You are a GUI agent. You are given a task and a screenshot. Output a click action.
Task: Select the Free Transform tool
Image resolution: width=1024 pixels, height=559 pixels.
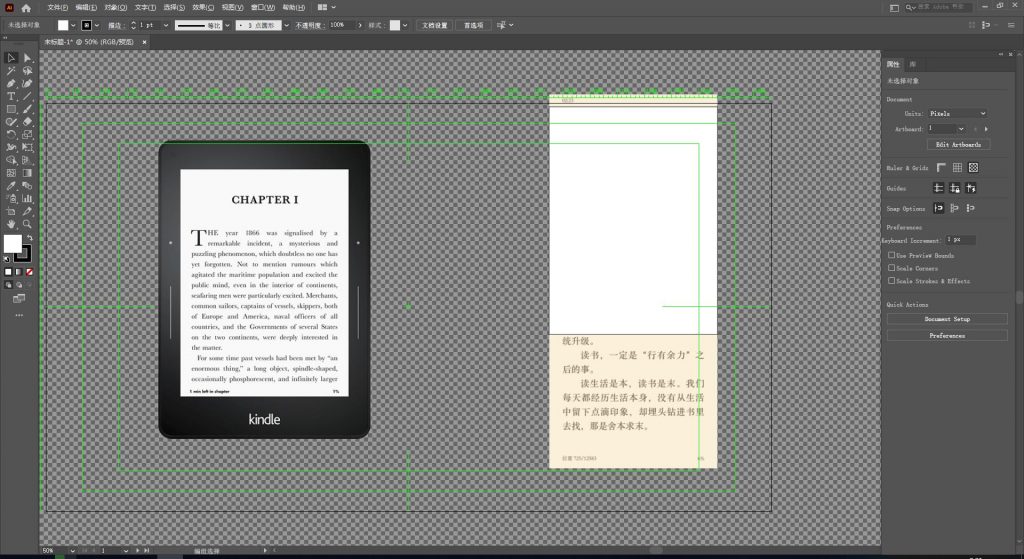[27, 148]
